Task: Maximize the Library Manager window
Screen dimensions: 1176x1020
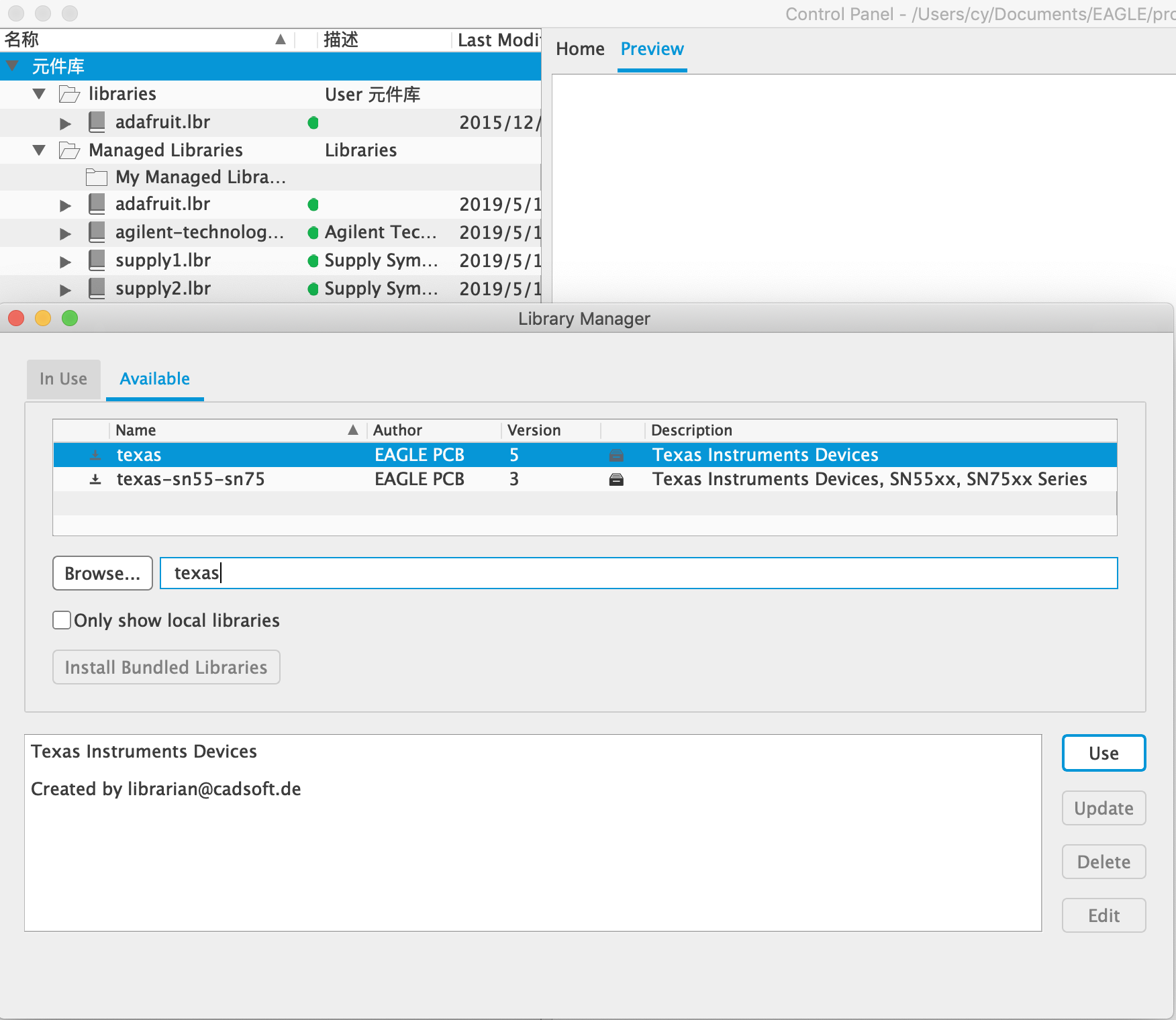Action: pos(70,318)
